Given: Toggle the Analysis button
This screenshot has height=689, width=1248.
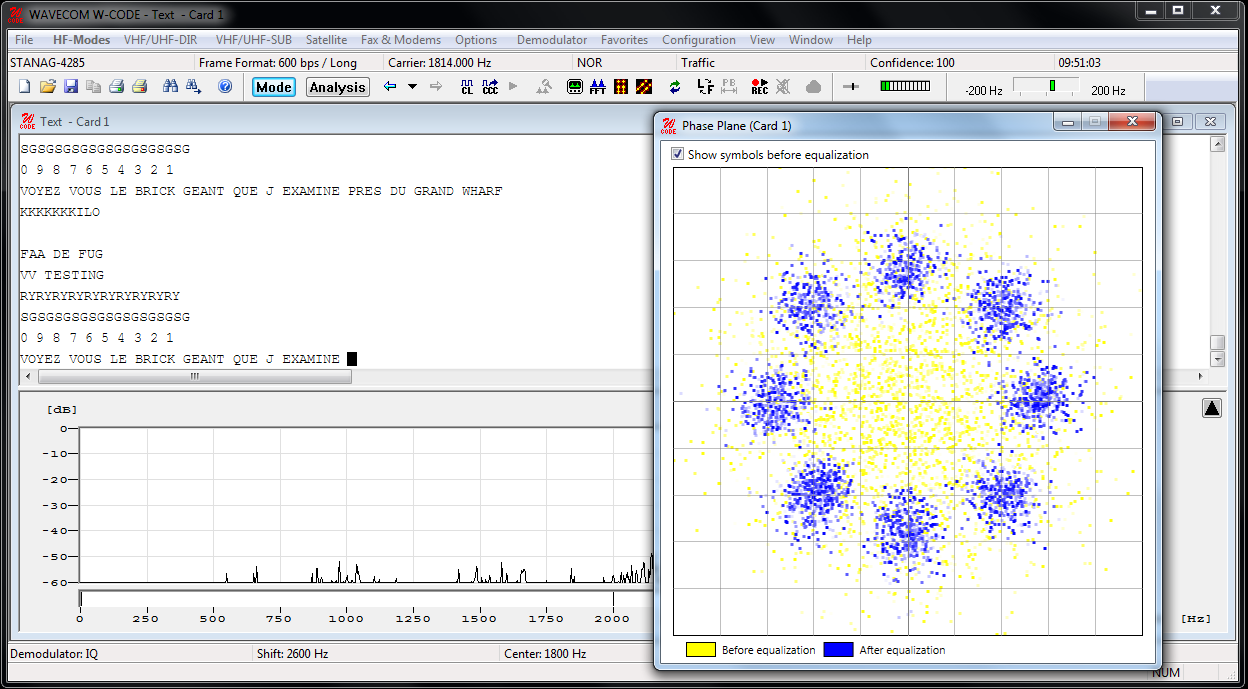Looking at the screenshot, I should click(337, 87).
